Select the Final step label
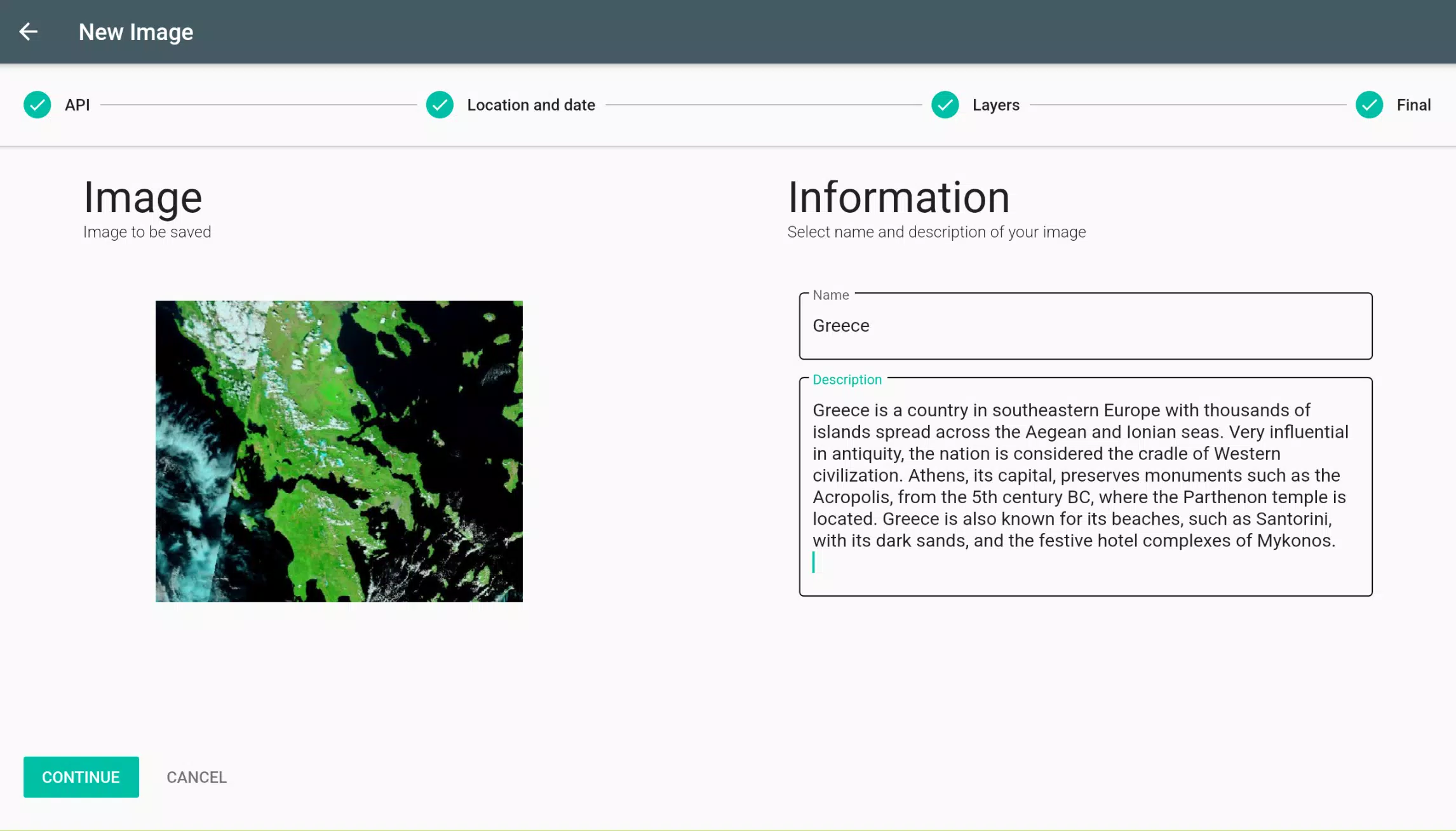Image resolution: width=1456 pixels, height=831 pixels. coord(1413,105)
